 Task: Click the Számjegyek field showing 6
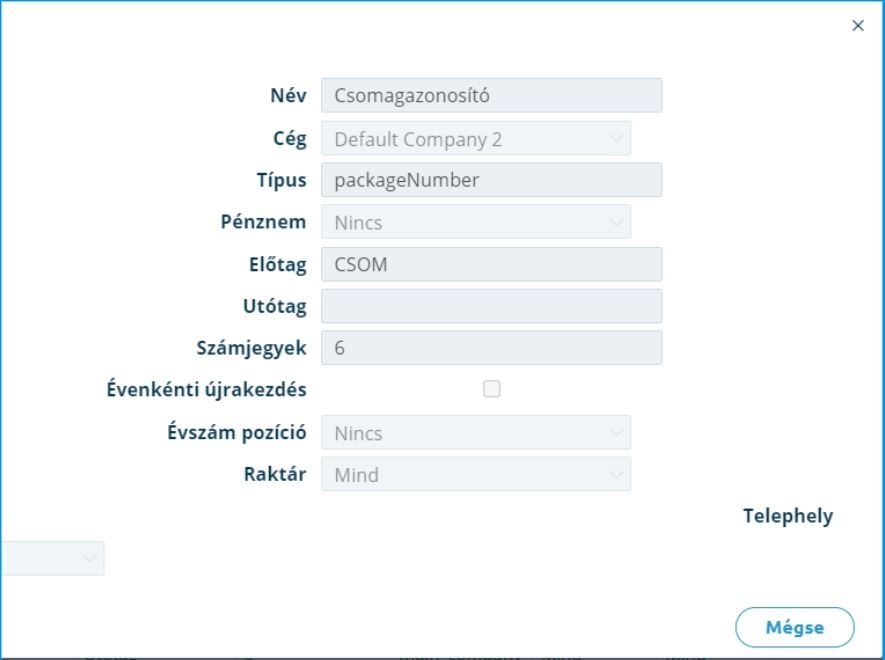(x=492, y=348)
